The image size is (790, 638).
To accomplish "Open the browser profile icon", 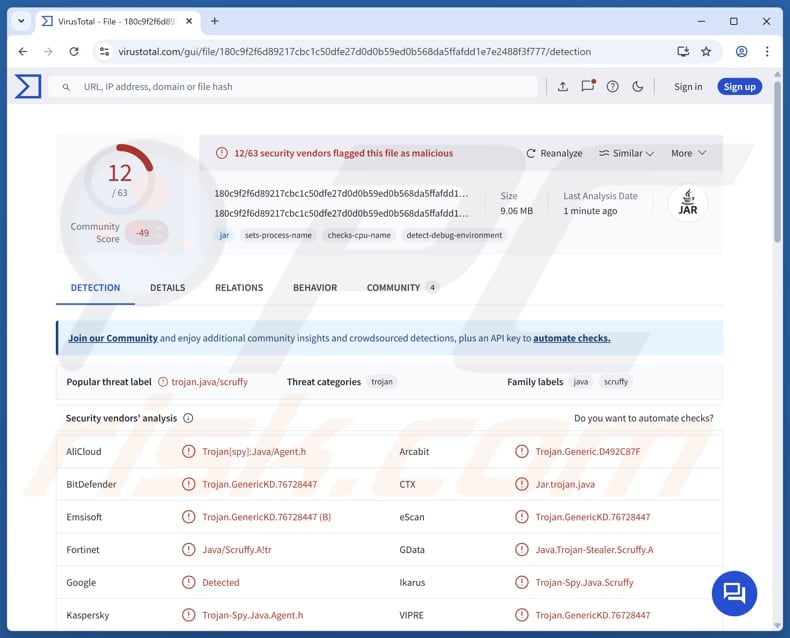I will coord(741,51).
